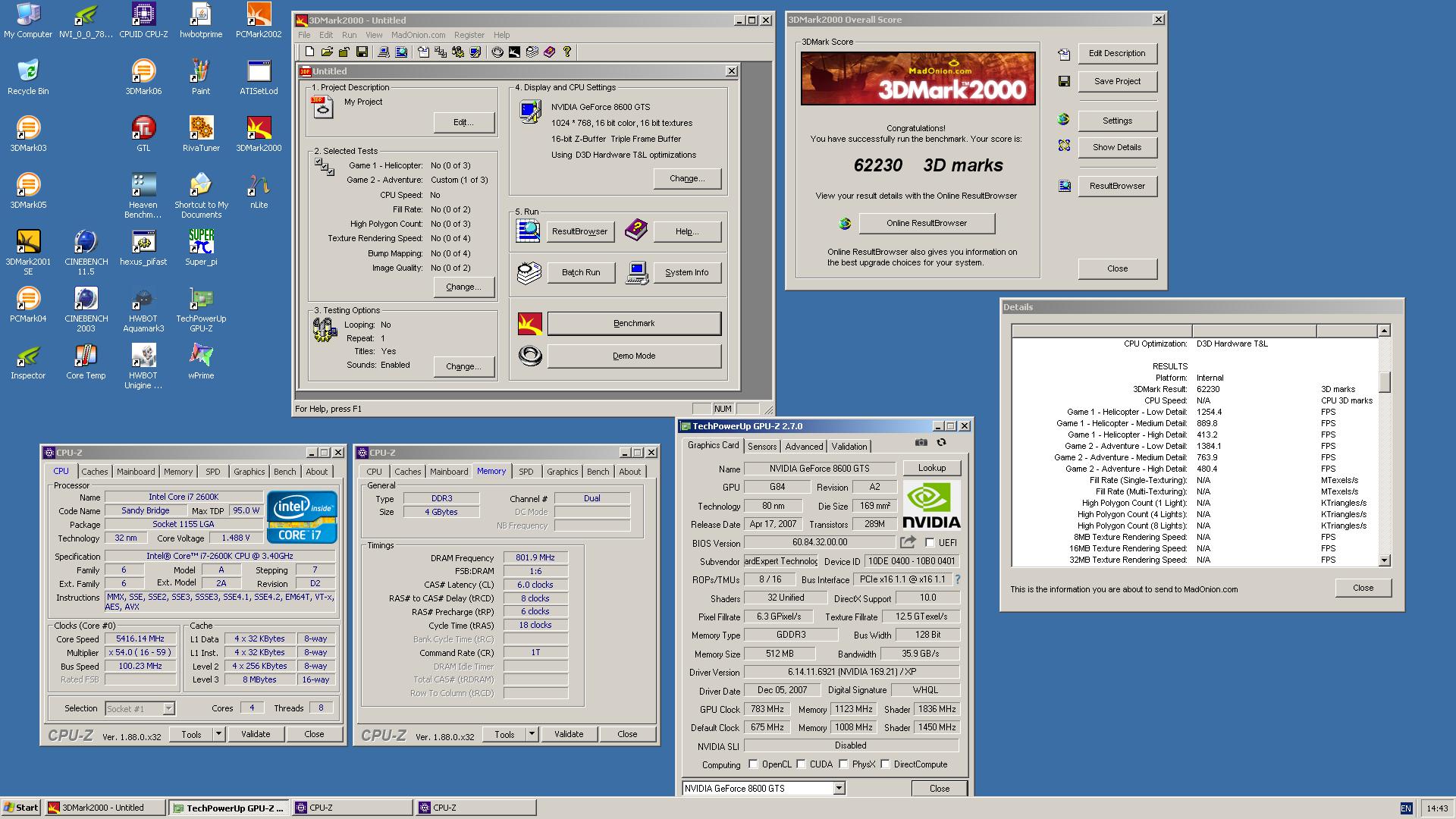Click Change button under Selected Tests
The width and height of the screenshot is (1456, 819).
point(463,287)
